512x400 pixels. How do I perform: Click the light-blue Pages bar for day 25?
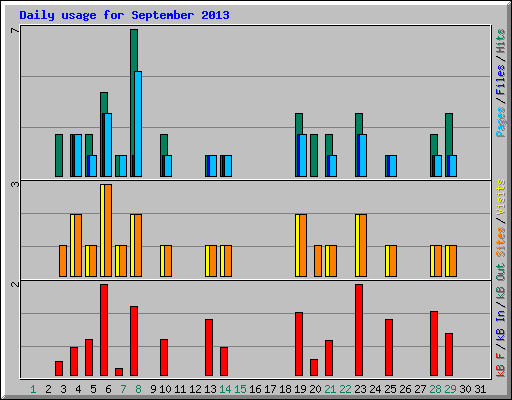(x=393, y=166)
